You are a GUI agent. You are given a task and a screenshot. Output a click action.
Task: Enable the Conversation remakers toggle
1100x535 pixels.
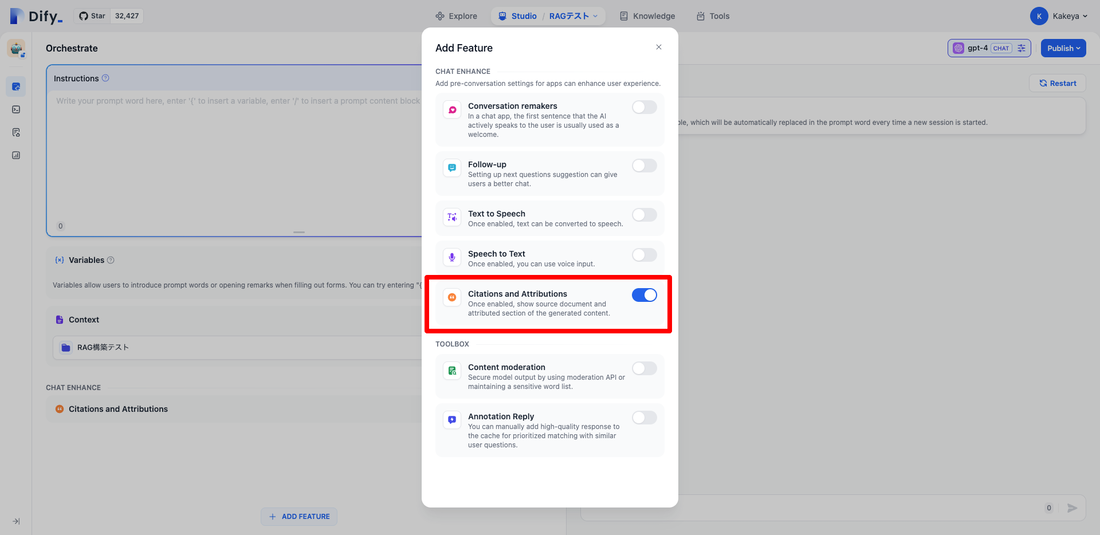(644, 107)
